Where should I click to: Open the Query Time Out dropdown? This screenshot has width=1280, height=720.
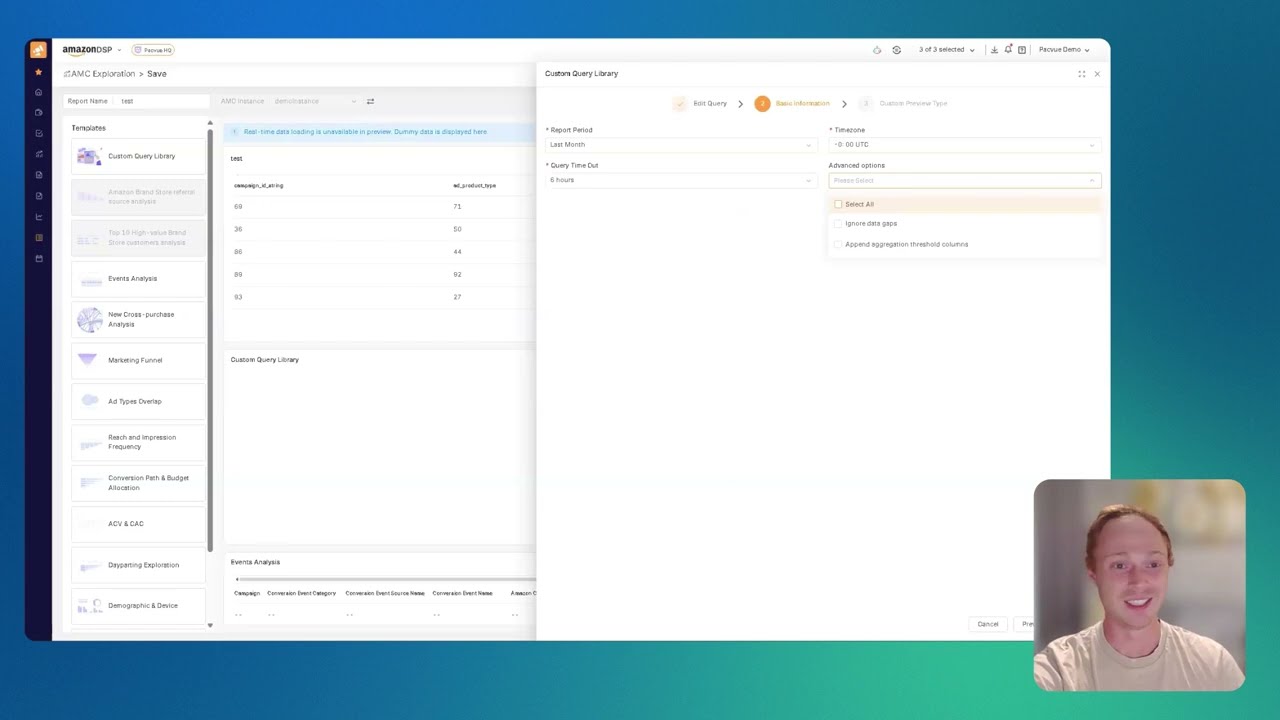[x=680, y=180]
